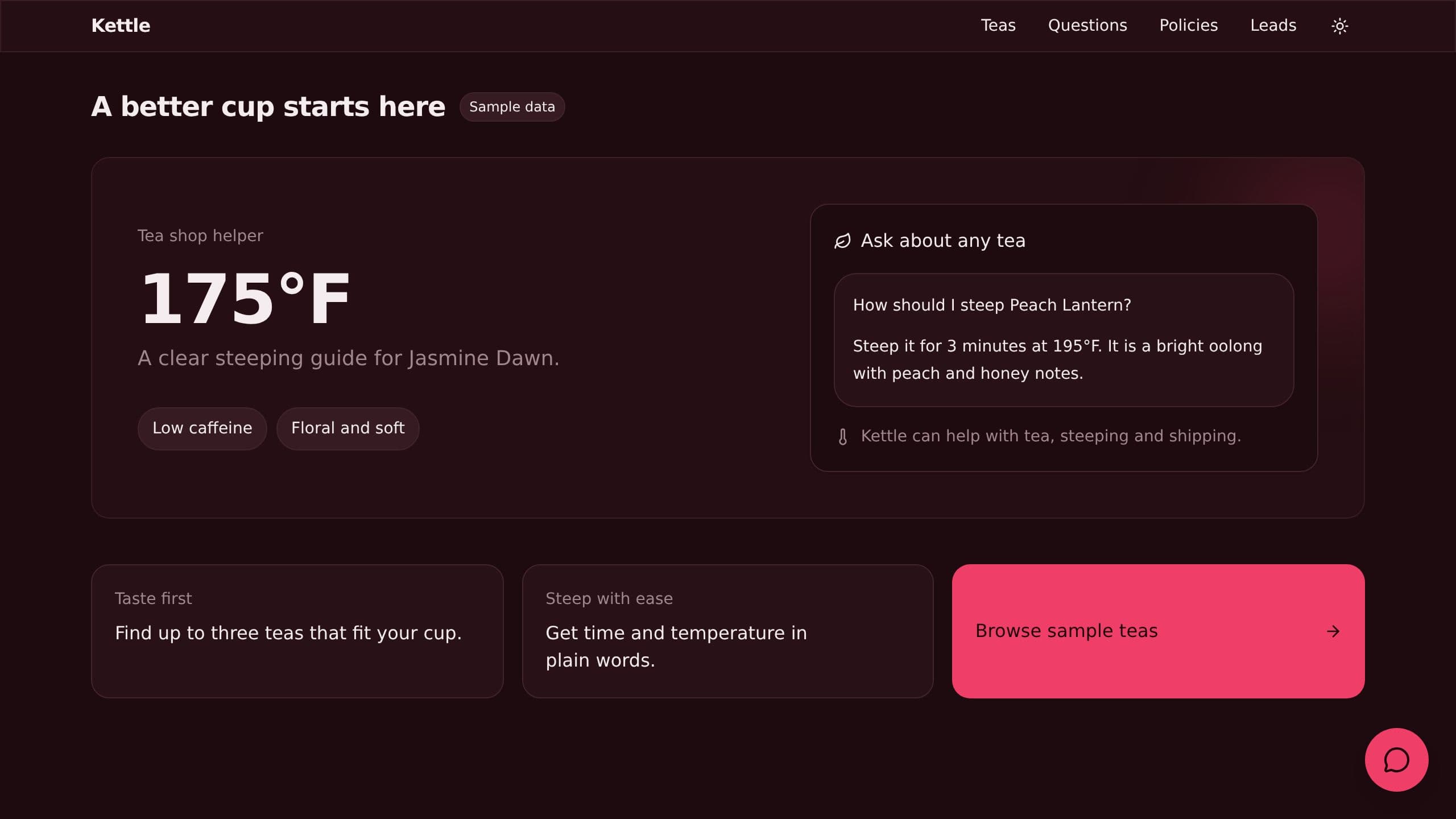1456x819 pixels.
Task: Open the chat bubble floating button
Action: coord(1396,760)
